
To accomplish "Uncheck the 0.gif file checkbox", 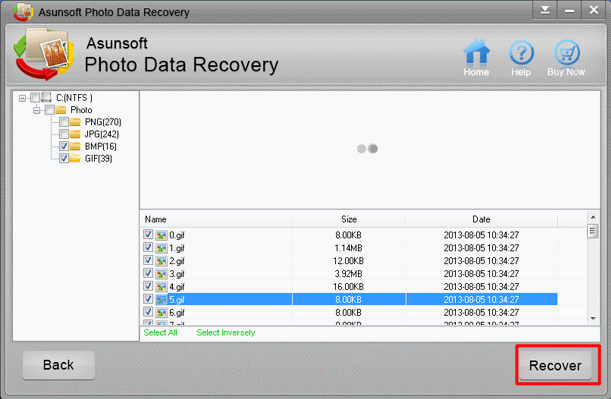I will point(148,234).
